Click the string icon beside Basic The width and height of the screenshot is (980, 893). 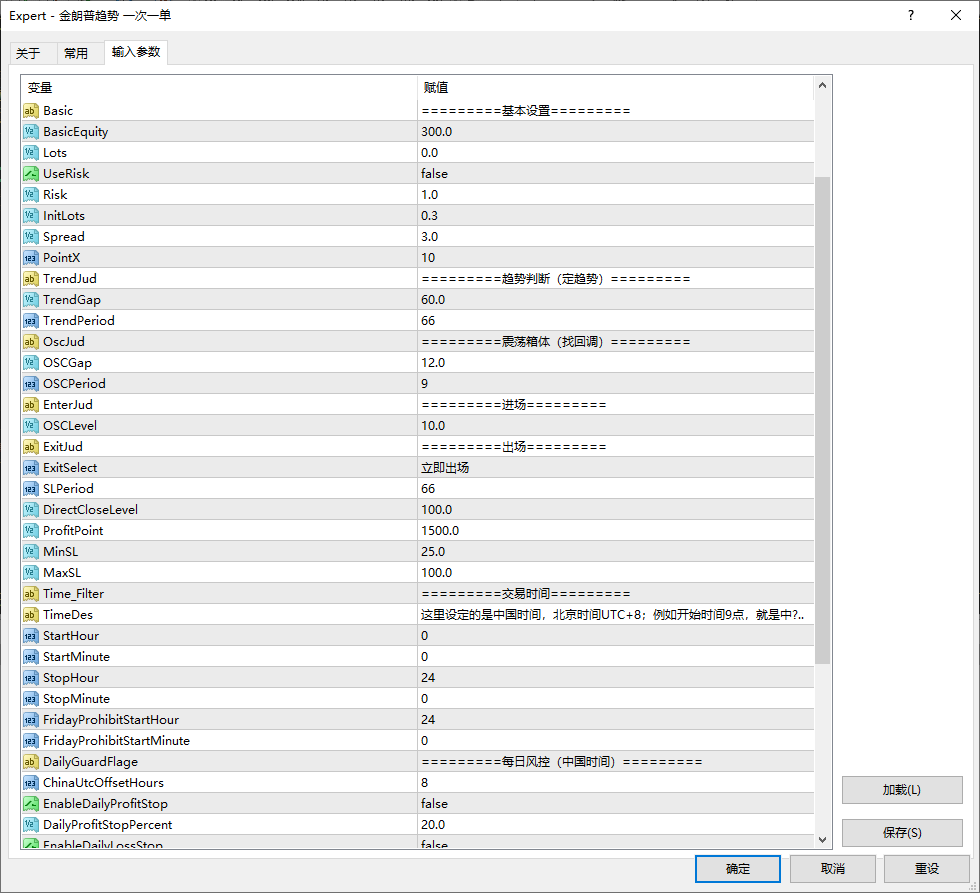pyautogui.click(x=31, y=111)
